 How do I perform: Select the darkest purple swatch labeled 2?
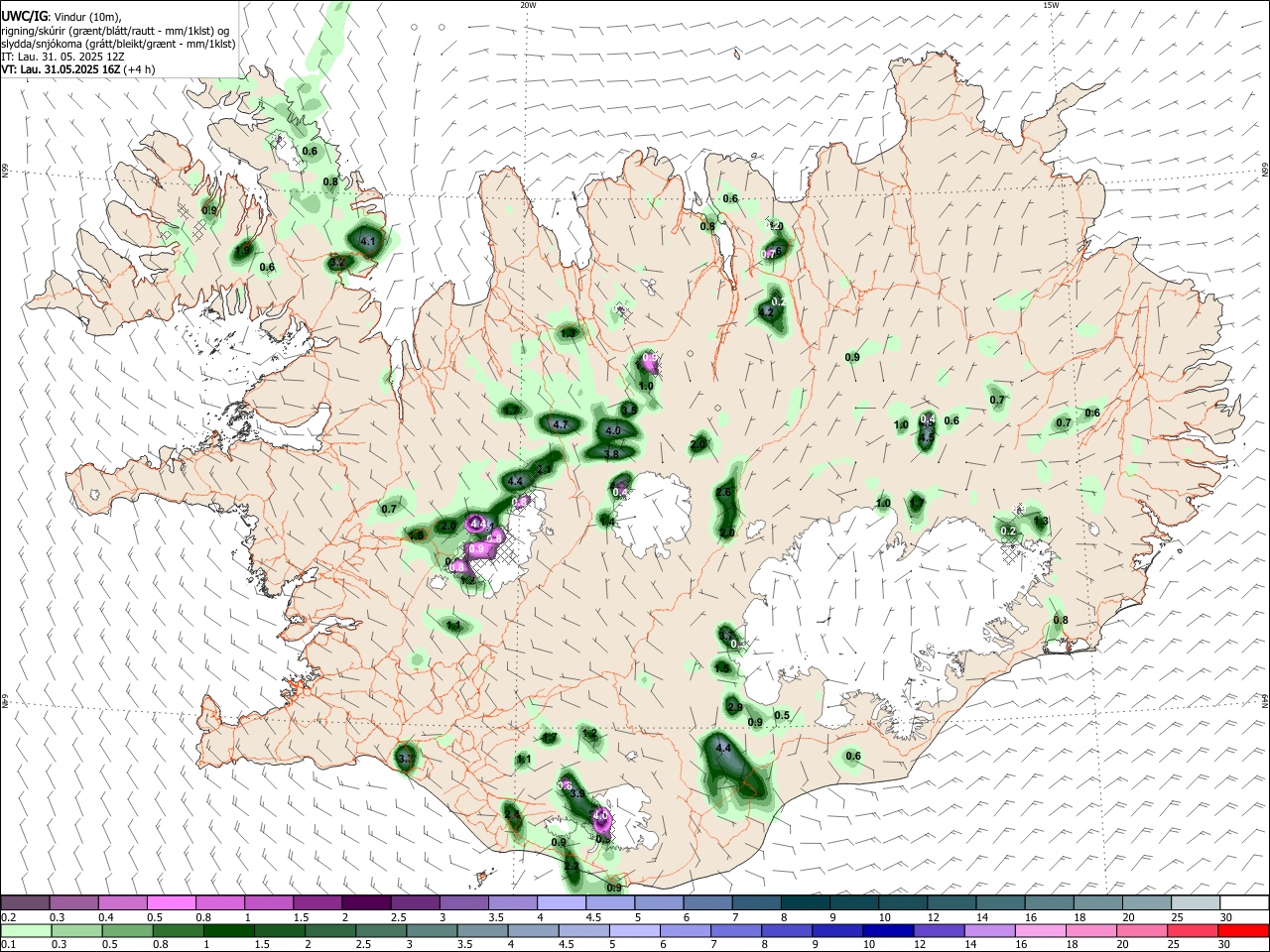pyautogui.click(x=365, y=902)
